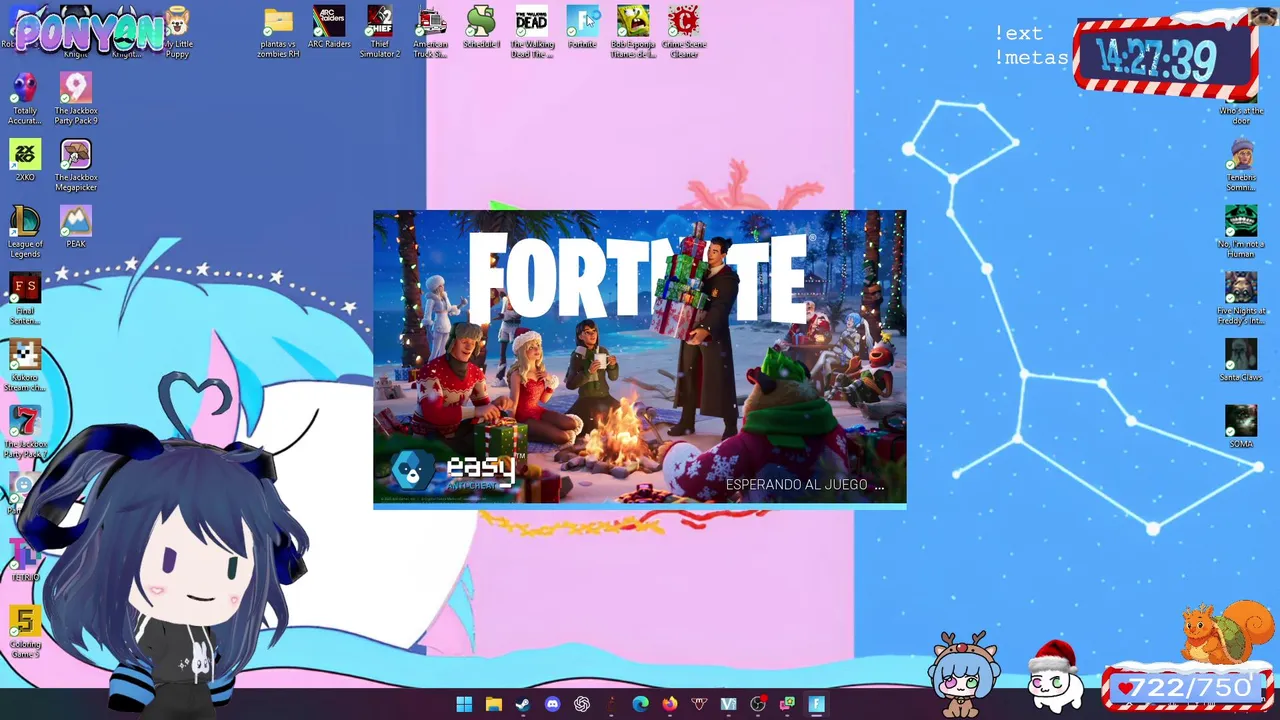Launch The Jackbox Megapicker shortcut
Image resolution: width=1280 pixels, height=720 pixels.
click(x=76, y=165)
